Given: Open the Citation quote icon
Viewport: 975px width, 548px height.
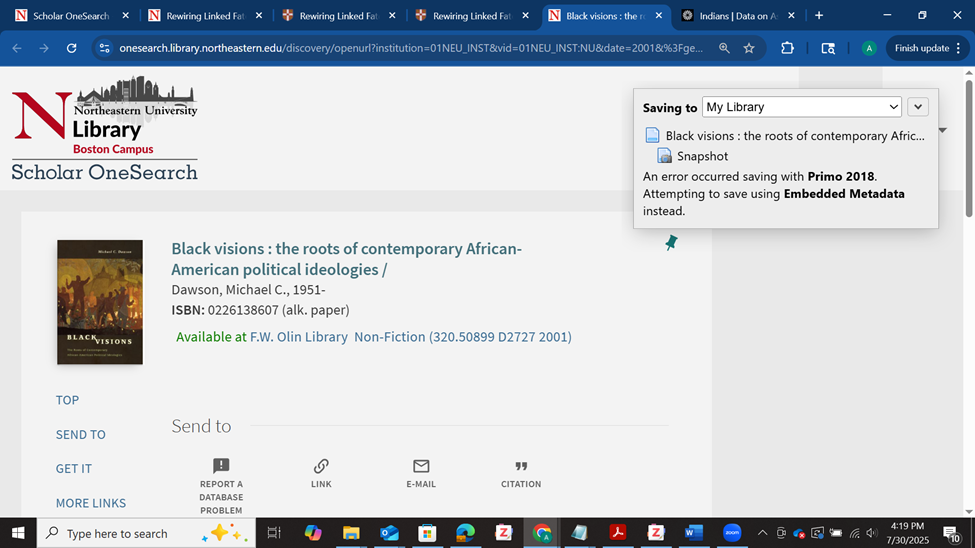Looking at the screenshot, I should [x=521, y=466].
